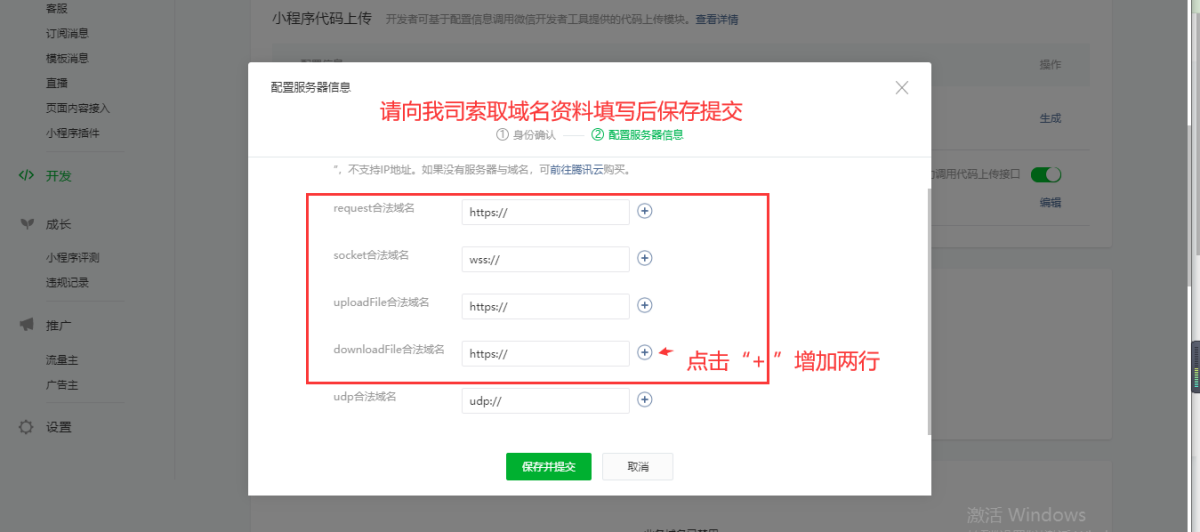This screenshot has height=532, width=1200.
Task: Click plus icon beside request合法域名 field
Action: pyautogui.click(x=645, y=211)
